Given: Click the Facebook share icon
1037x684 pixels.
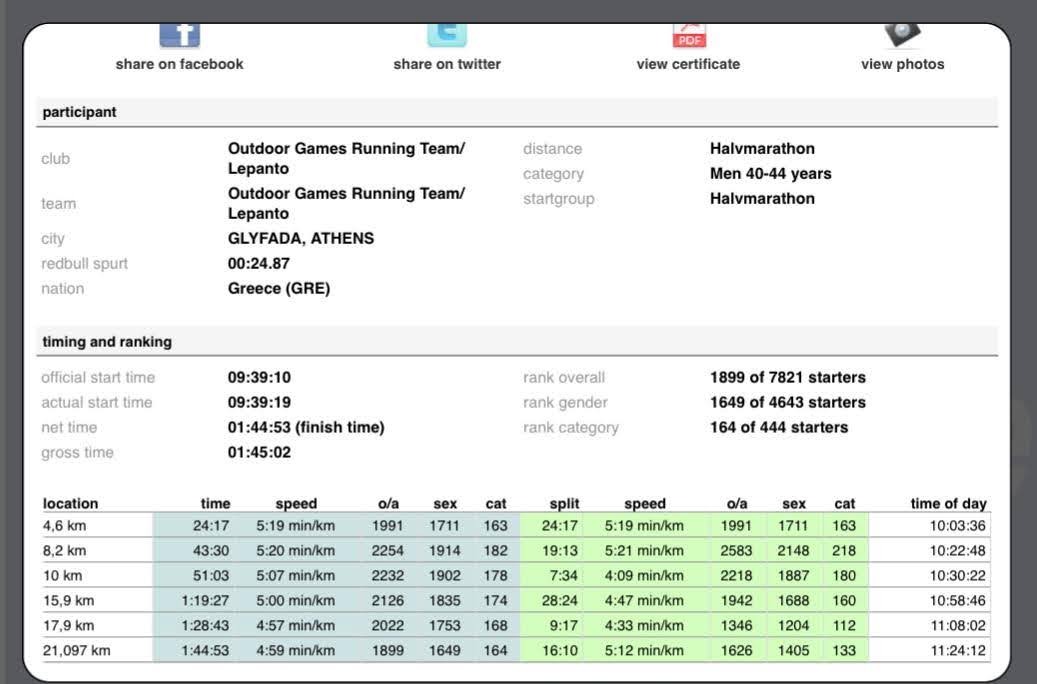Looking at the screenshot, I should (x=179, y=35).
